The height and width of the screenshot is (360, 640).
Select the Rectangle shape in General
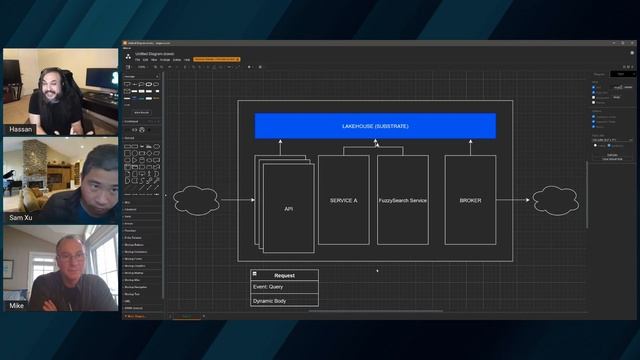click(127, 146)
